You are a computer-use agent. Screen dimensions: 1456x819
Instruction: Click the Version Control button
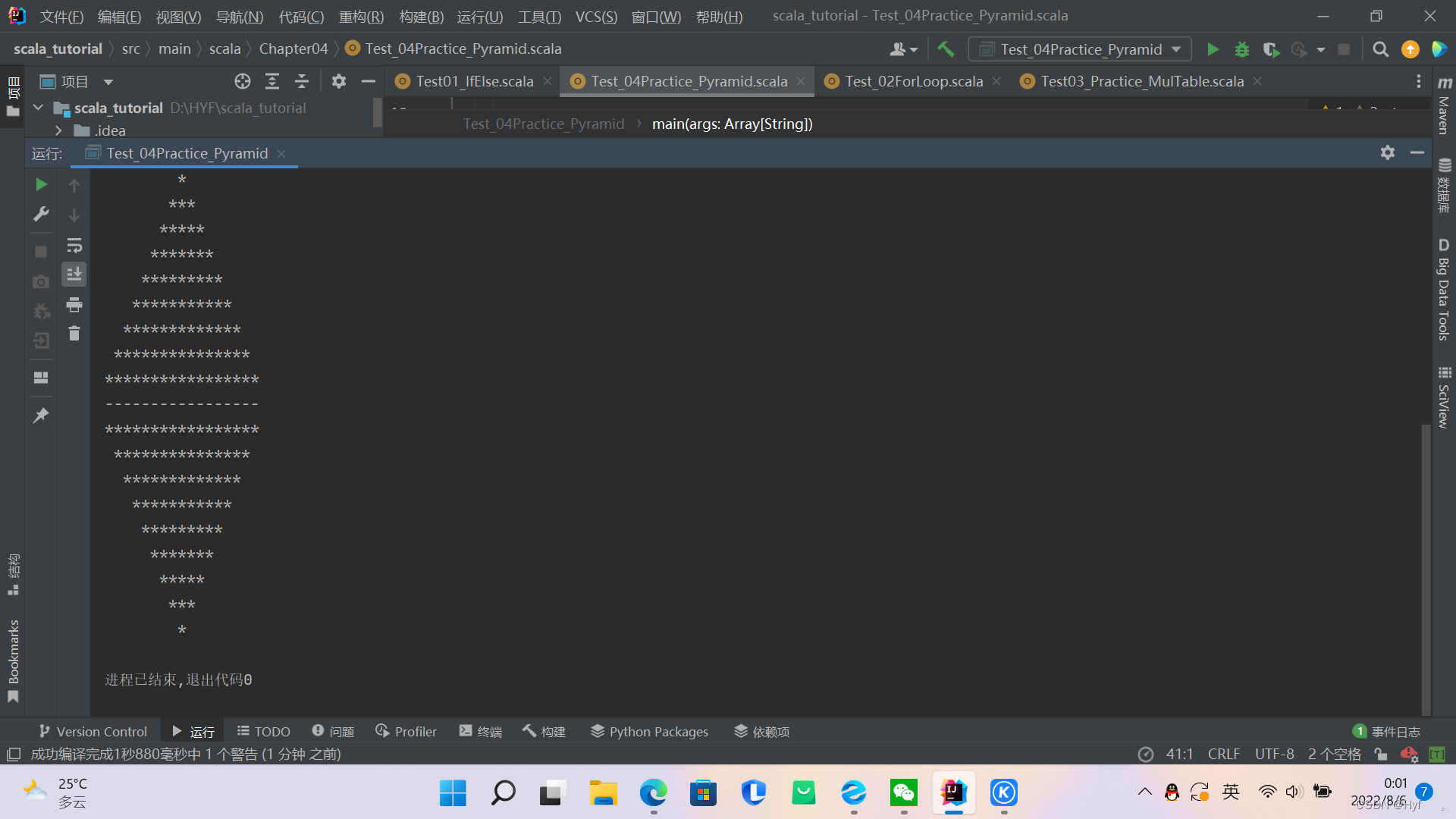point(93,731)
